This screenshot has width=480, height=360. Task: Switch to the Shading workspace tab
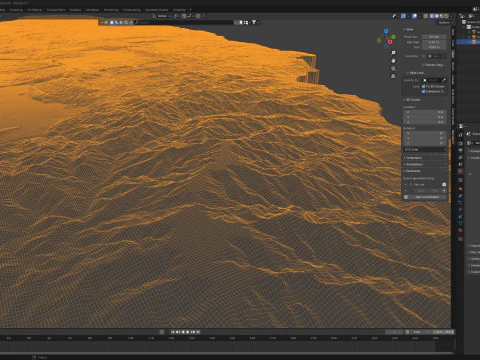pos(75,10)
